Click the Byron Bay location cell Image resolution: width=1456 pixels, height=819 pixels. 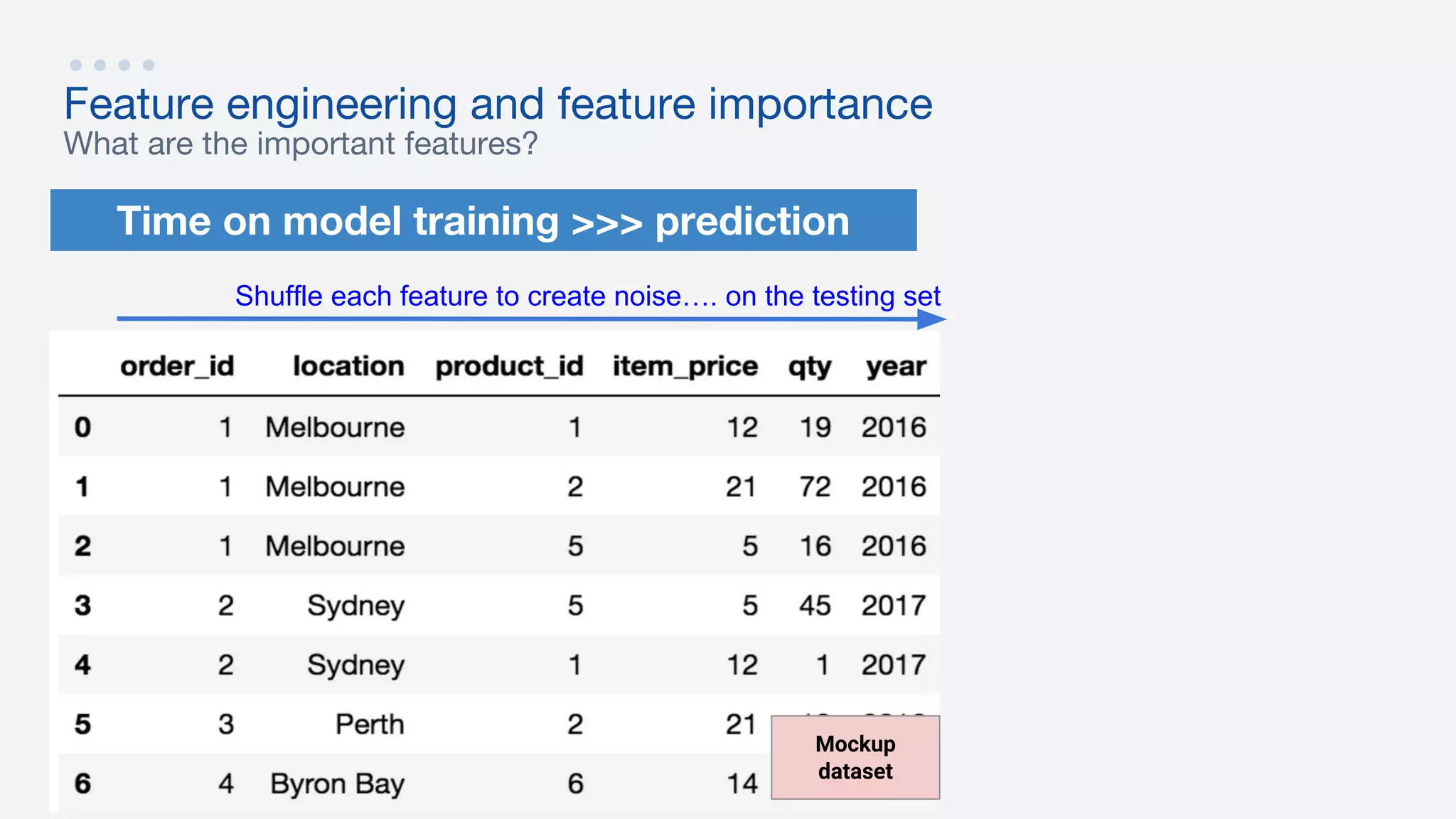click(338, 785)
